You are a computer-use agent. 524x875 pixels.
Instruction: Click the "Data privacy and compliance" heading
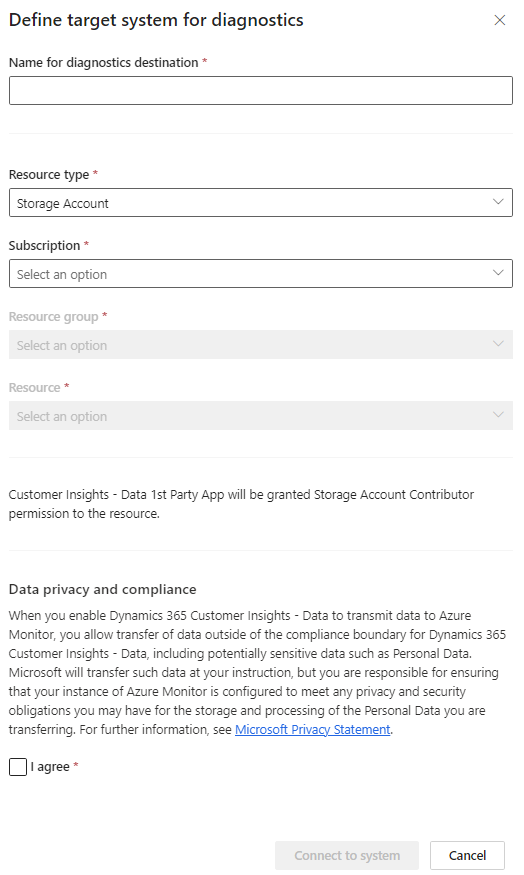pyautogui.click(x=103, y=589)
